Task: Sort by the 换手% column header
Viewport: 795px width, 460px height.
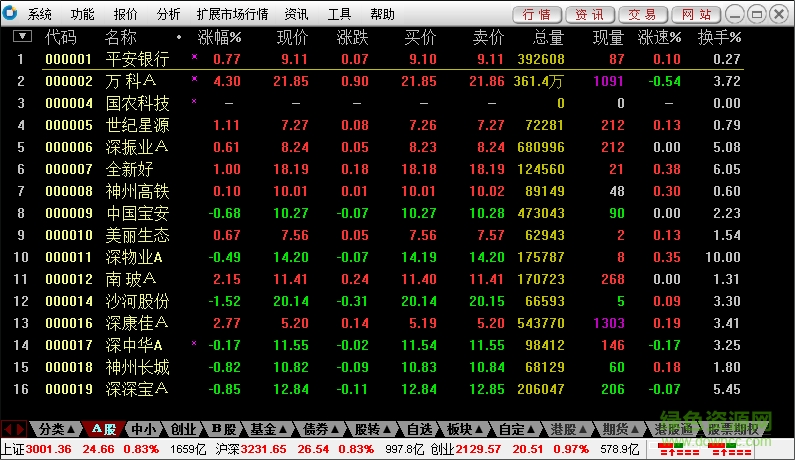Action: tap(719, 37)
